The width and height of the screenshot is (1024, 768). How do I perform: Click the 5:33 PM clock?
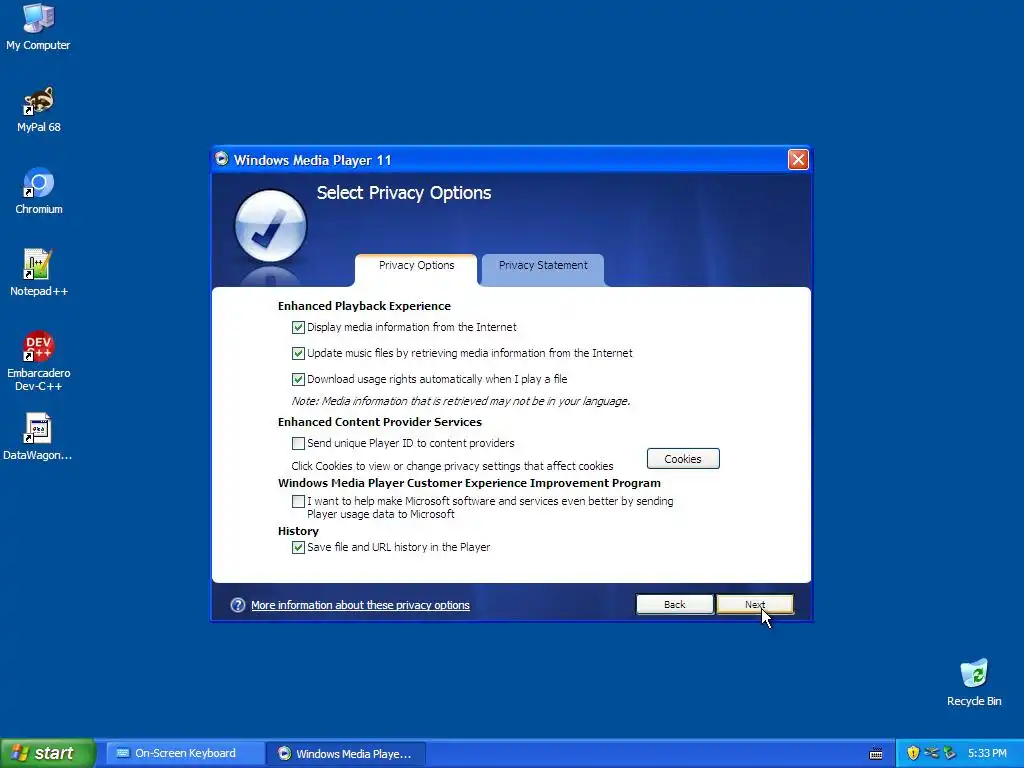coord(987,753)
